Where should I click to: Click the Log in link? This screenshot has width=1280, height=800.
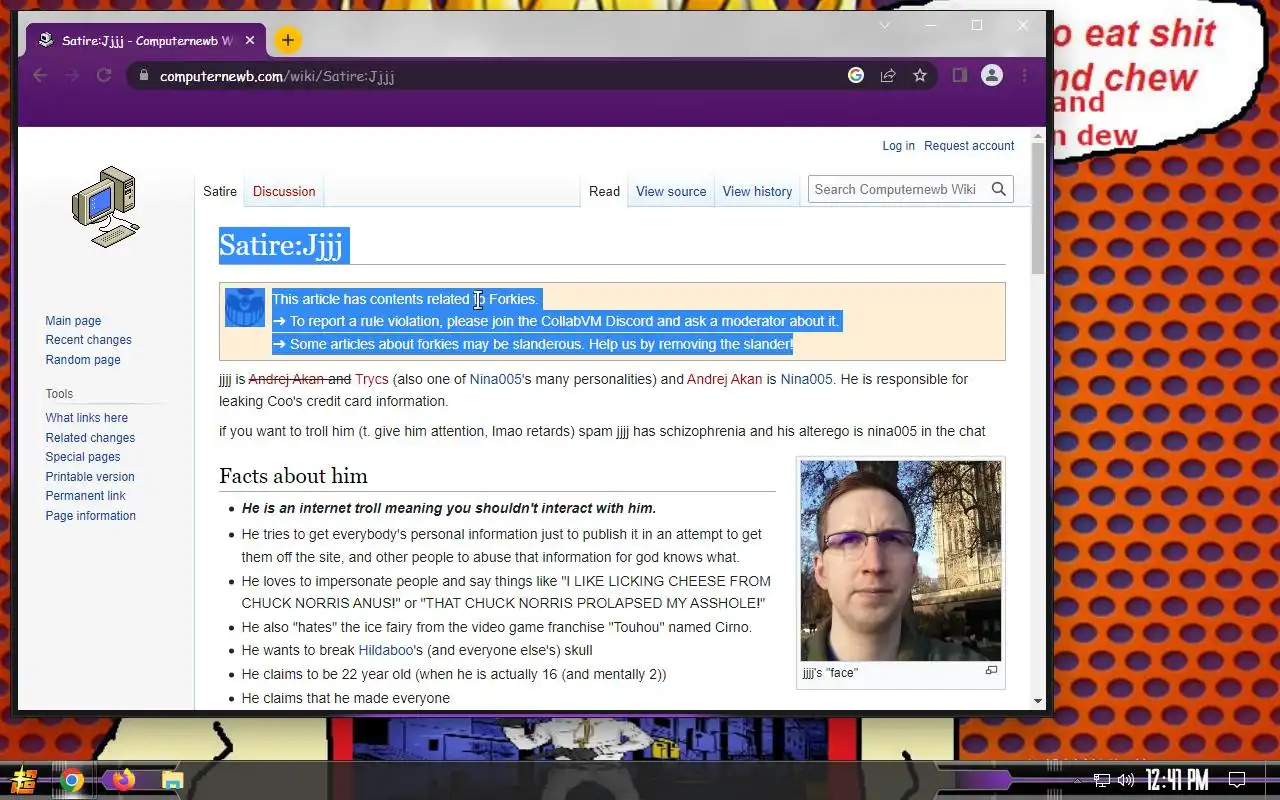coord(898,145)
